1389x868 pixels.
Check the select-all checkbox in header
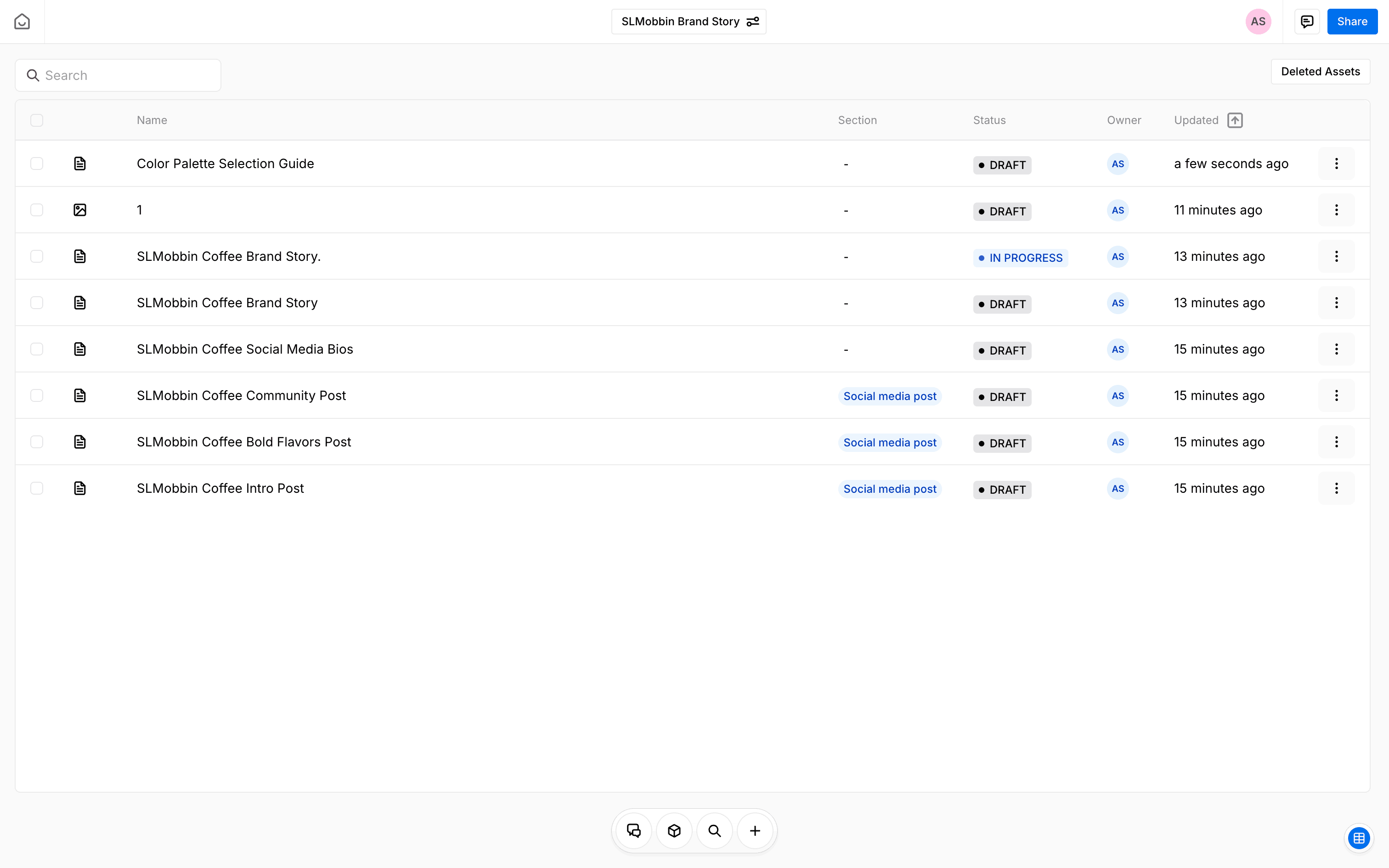coord(37,120)
